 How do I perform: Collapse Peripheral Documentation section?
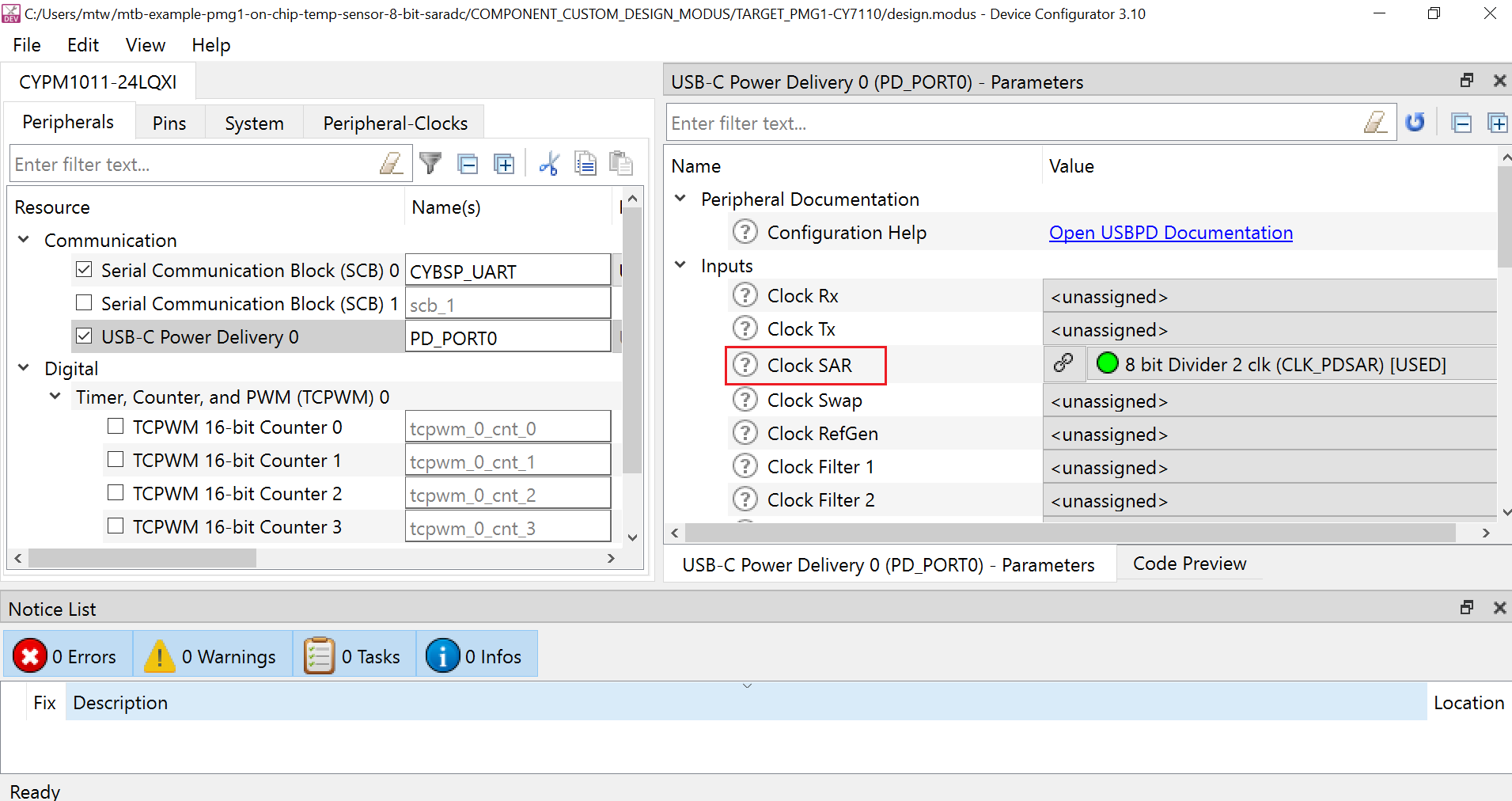click(x=680, y=198)
